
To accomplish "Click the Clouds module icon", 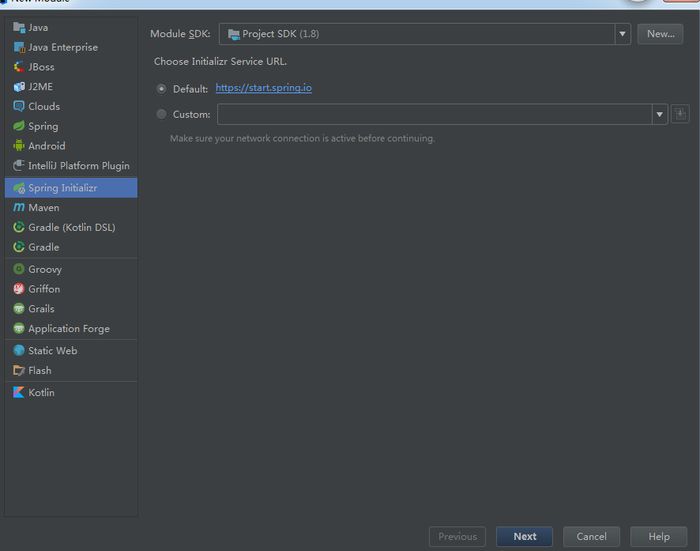I will click(19, 106).
